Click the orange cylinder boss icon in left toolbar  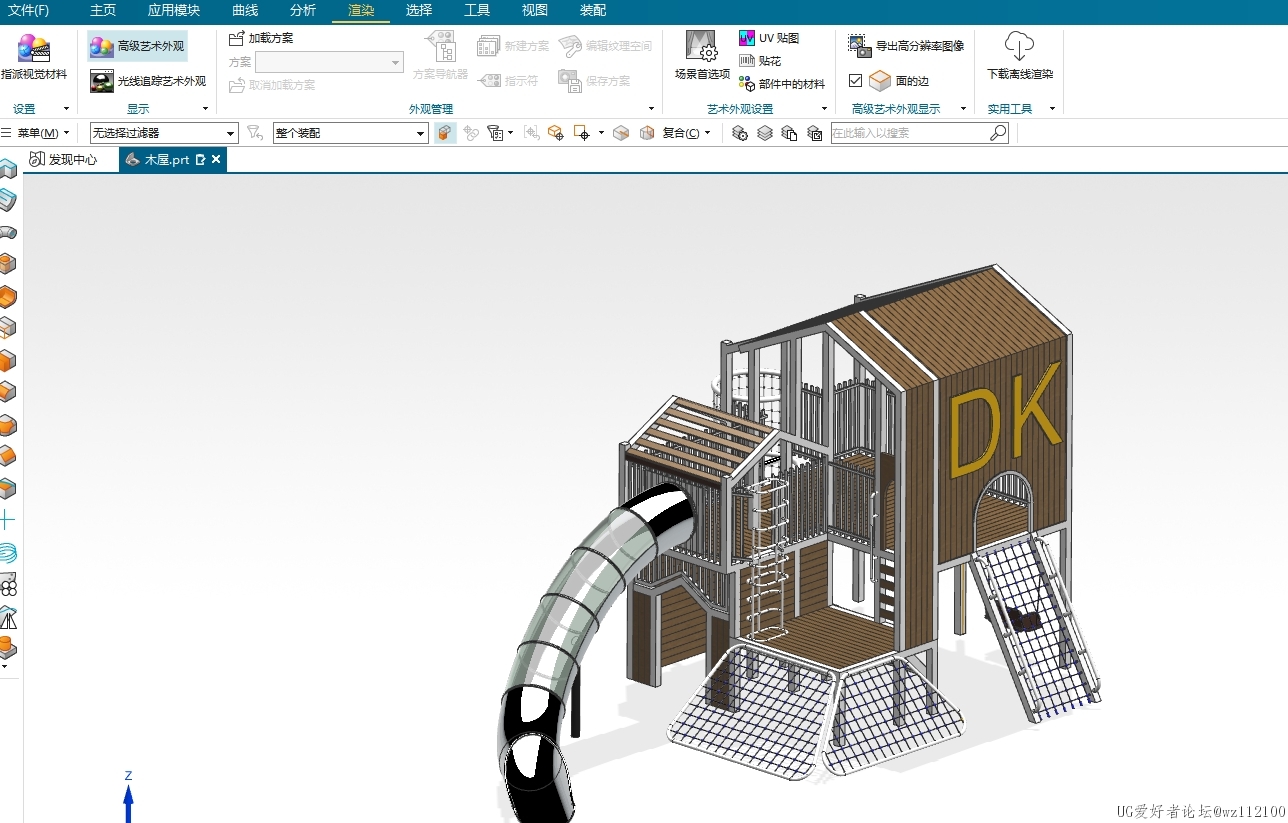coord(8,647)
